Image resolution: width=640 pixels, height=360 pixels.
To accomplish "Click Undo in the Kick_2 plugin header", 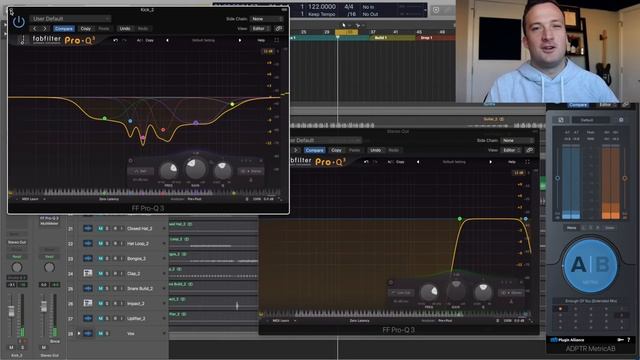I will tap(125, 29).
